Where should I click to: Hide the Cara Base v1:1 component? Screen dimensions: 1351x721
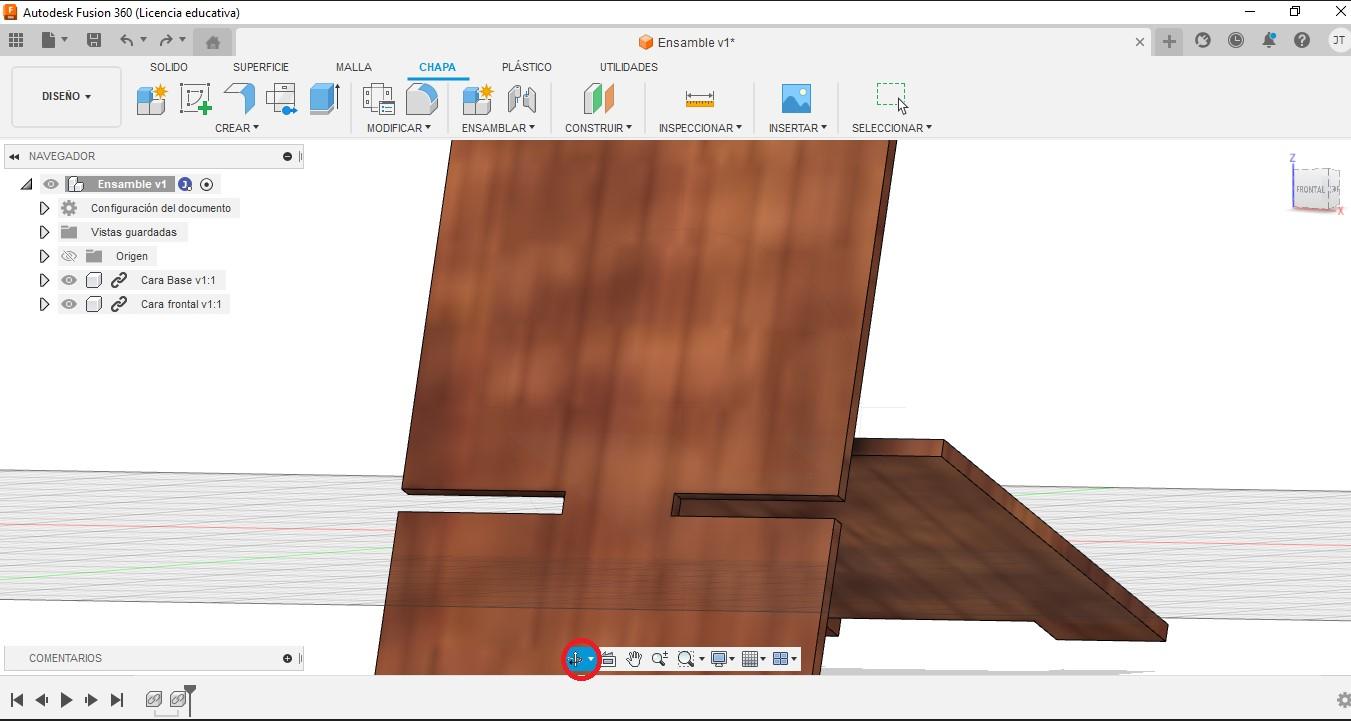click(x=68, y=280)
